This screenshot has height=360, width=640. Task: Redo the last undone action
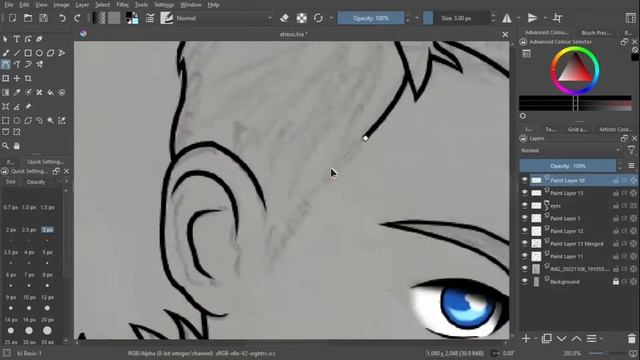tap(77, 18)
